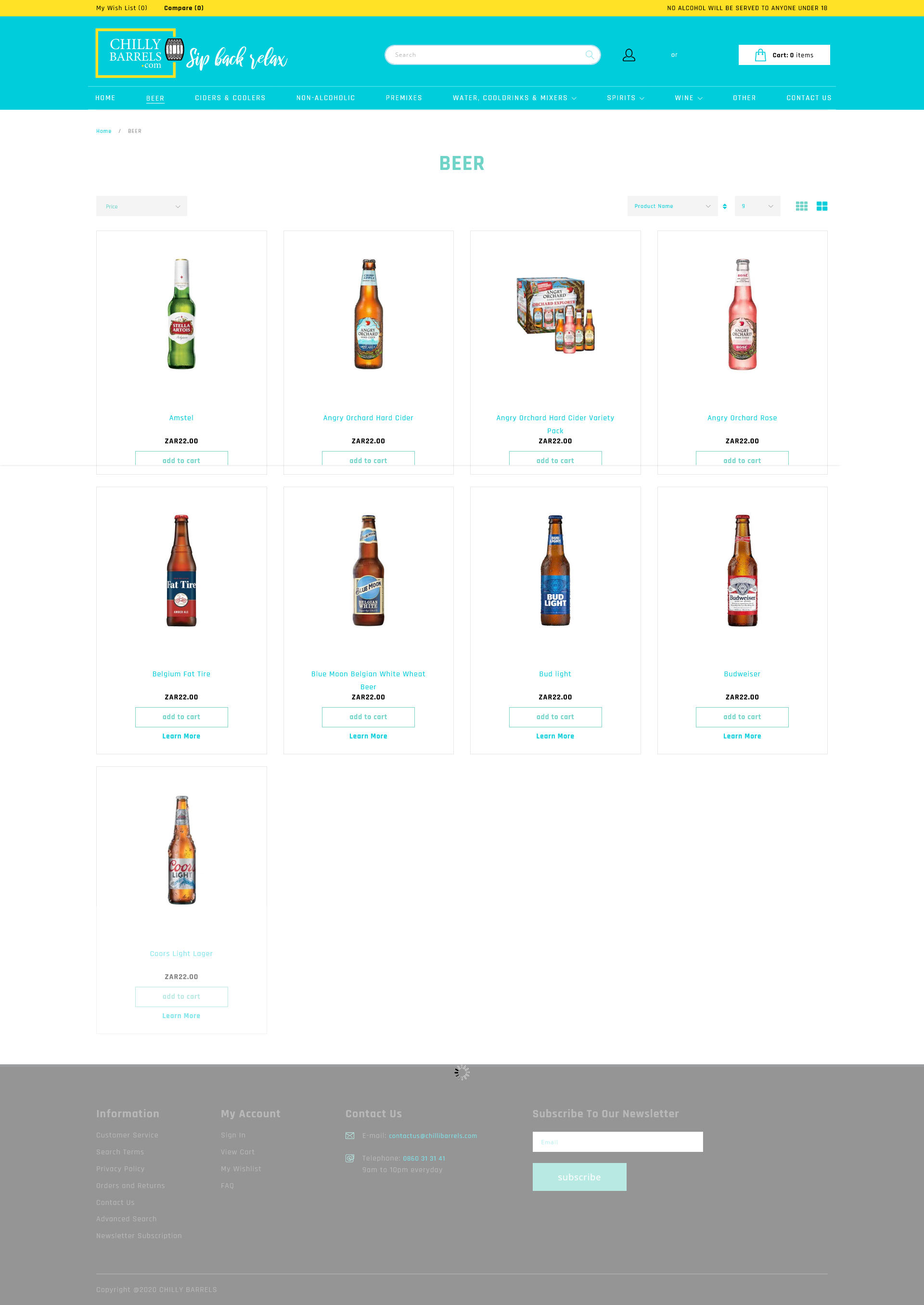Image resolution: width=924 pixels, height=1305 pixels.
Task: Open Ciders & Coolers category
Action: [x=230, y=98]
